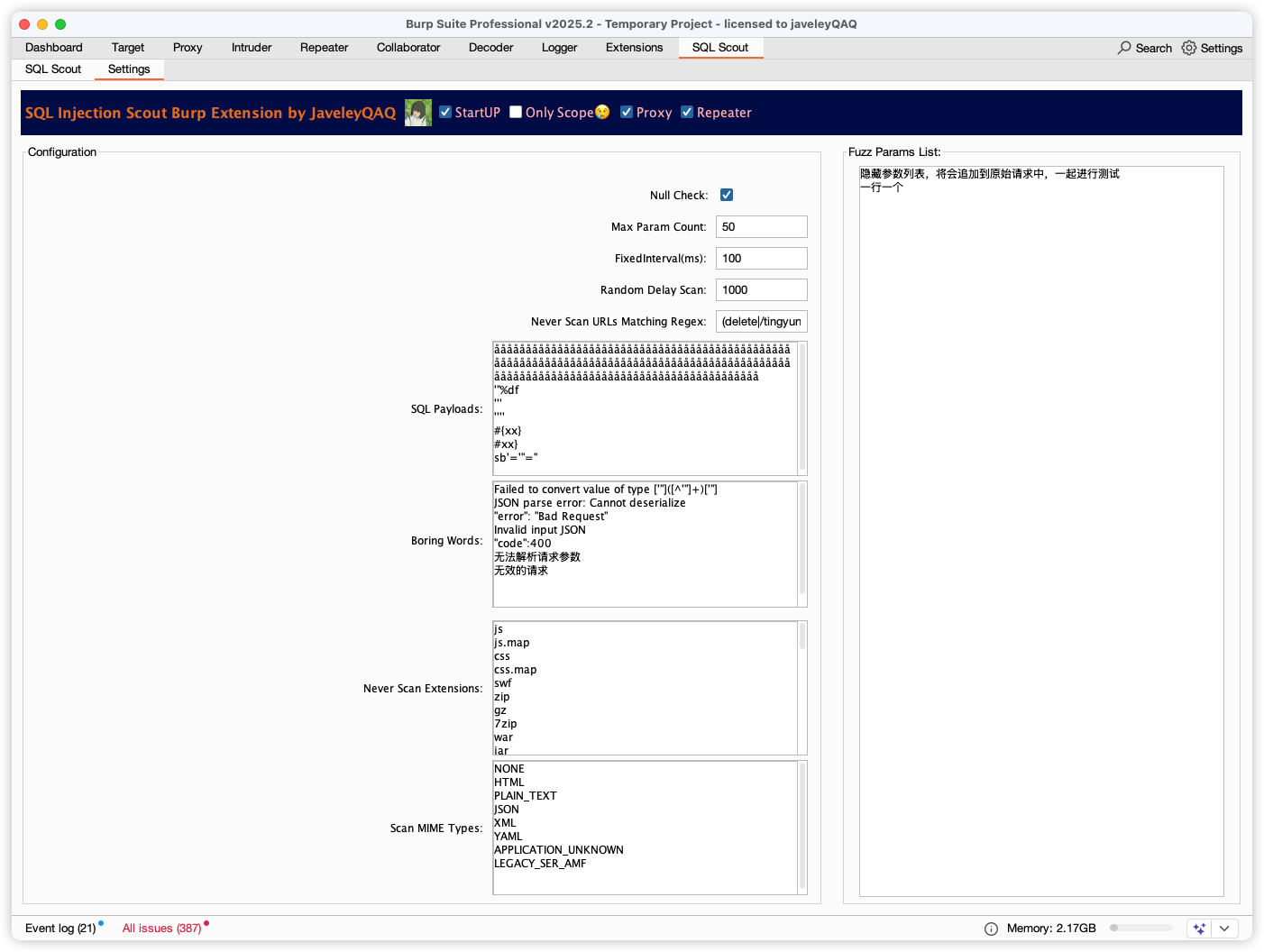Open Burp Settings gear icon
Image resolution: width=1264 pixels, height=952 pixels.
coord(1189,48)
